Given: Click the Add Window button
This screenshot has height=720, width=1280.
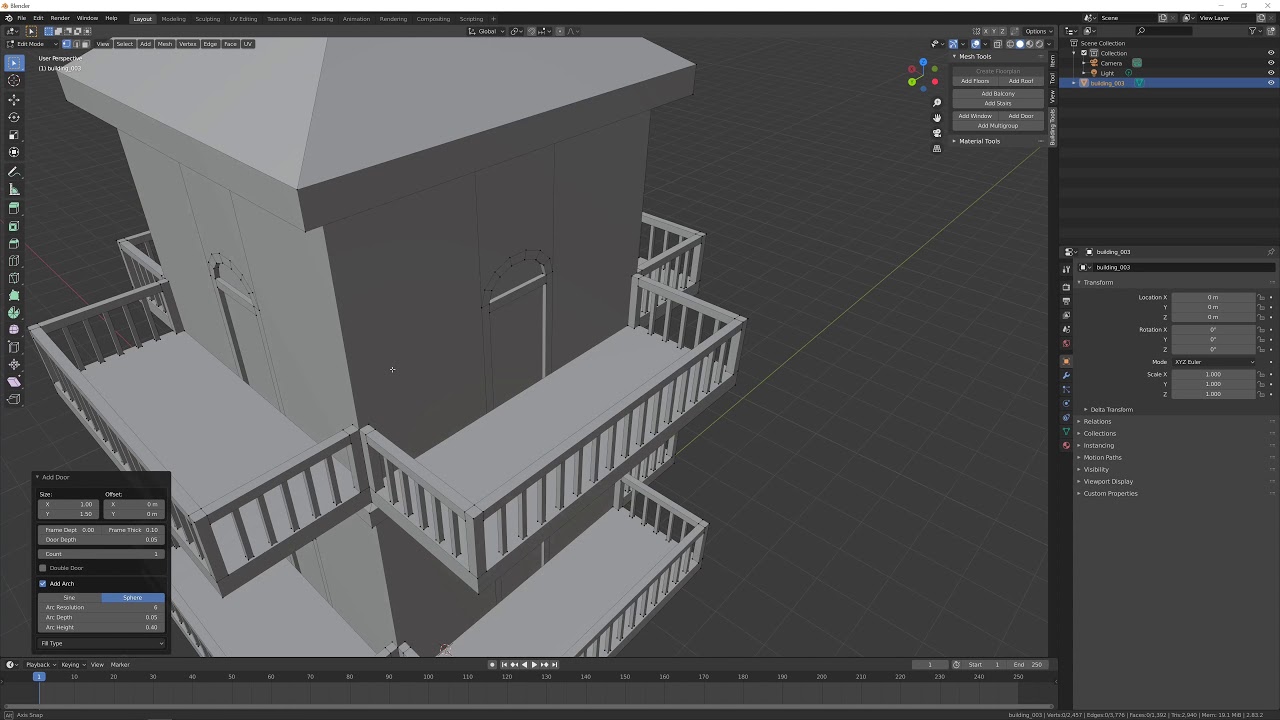Looking at the screenshot, I should coord(975,116).
